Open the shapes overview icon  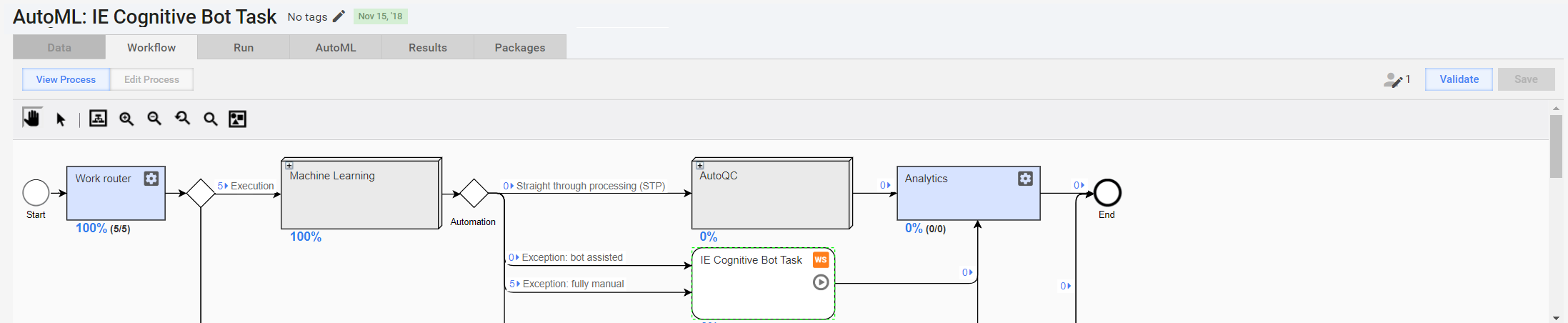(x=237, y=119)
